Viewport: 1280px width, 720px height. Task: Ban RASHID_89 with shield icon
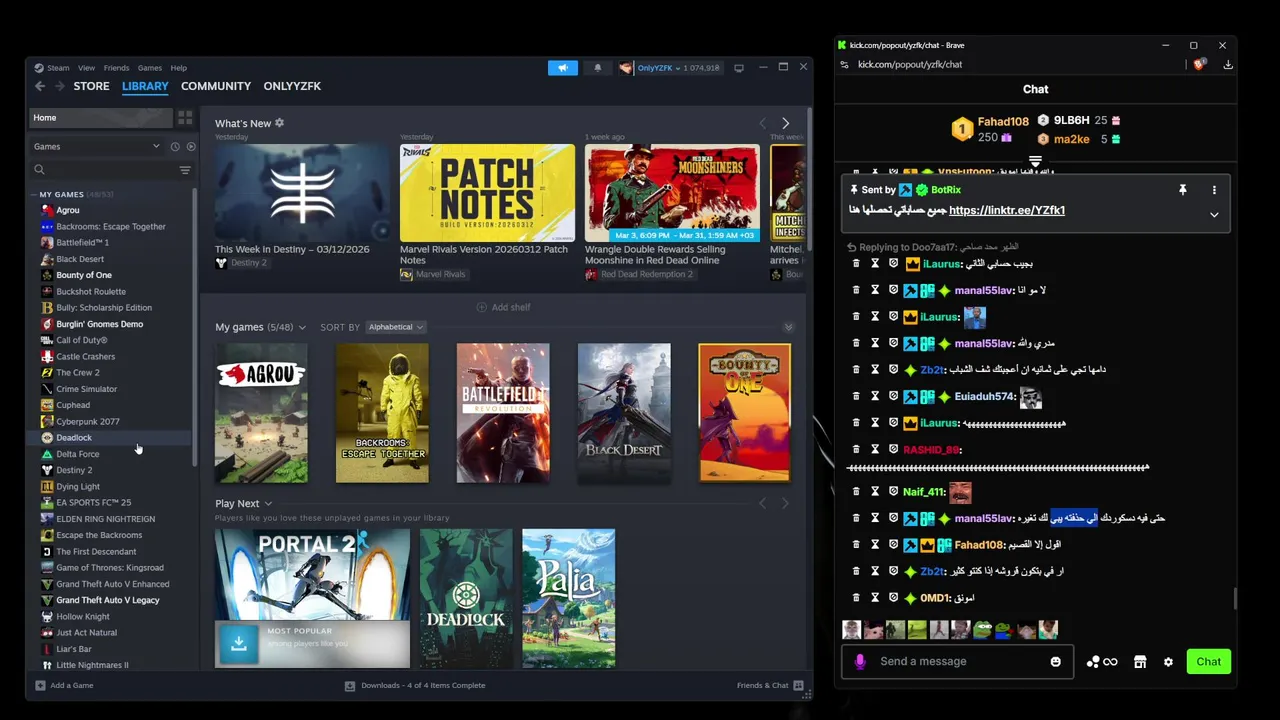click(893, 450)
